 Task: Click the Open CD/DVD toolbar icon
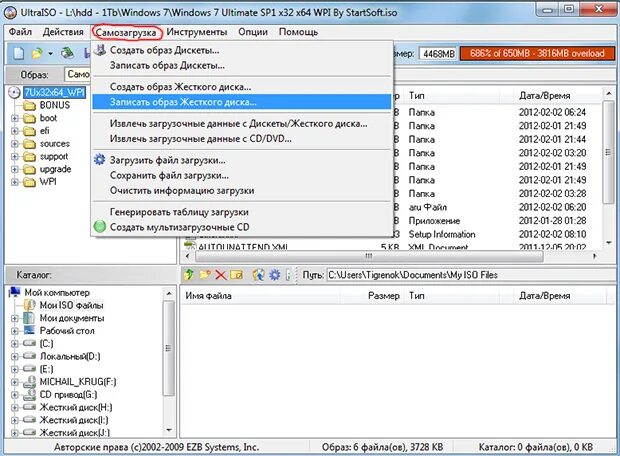(x=68, y=53)
